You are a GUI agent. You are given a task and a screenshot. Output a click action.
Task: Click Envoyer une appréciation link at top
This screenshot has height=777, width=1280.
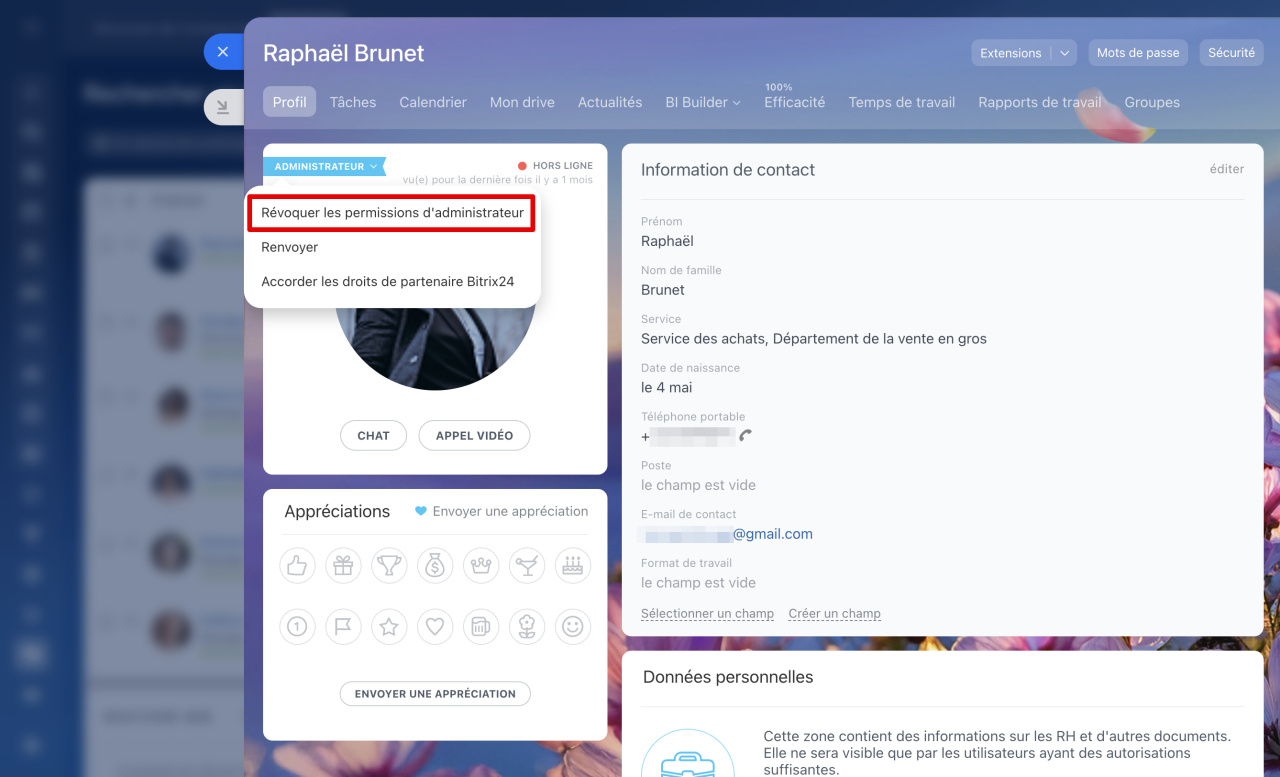[510, 511]
